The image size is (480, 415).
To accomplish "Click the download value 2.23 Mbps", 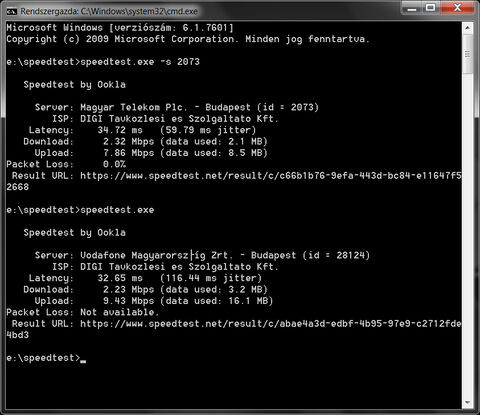I will click(x=128, y=290).
